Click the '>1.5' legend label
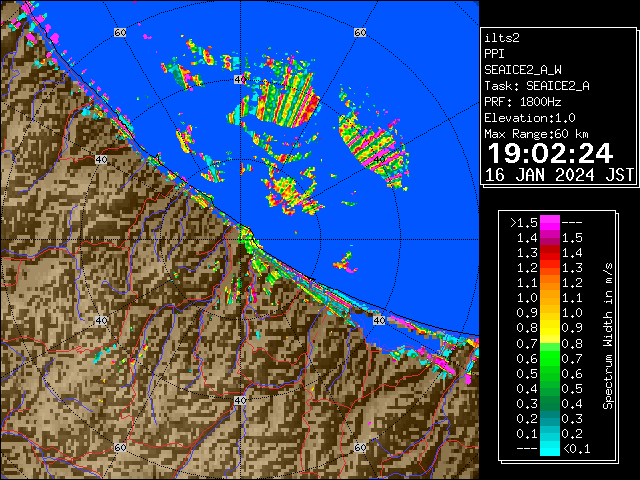Screen dimensions: 640x480 (524, 223)
